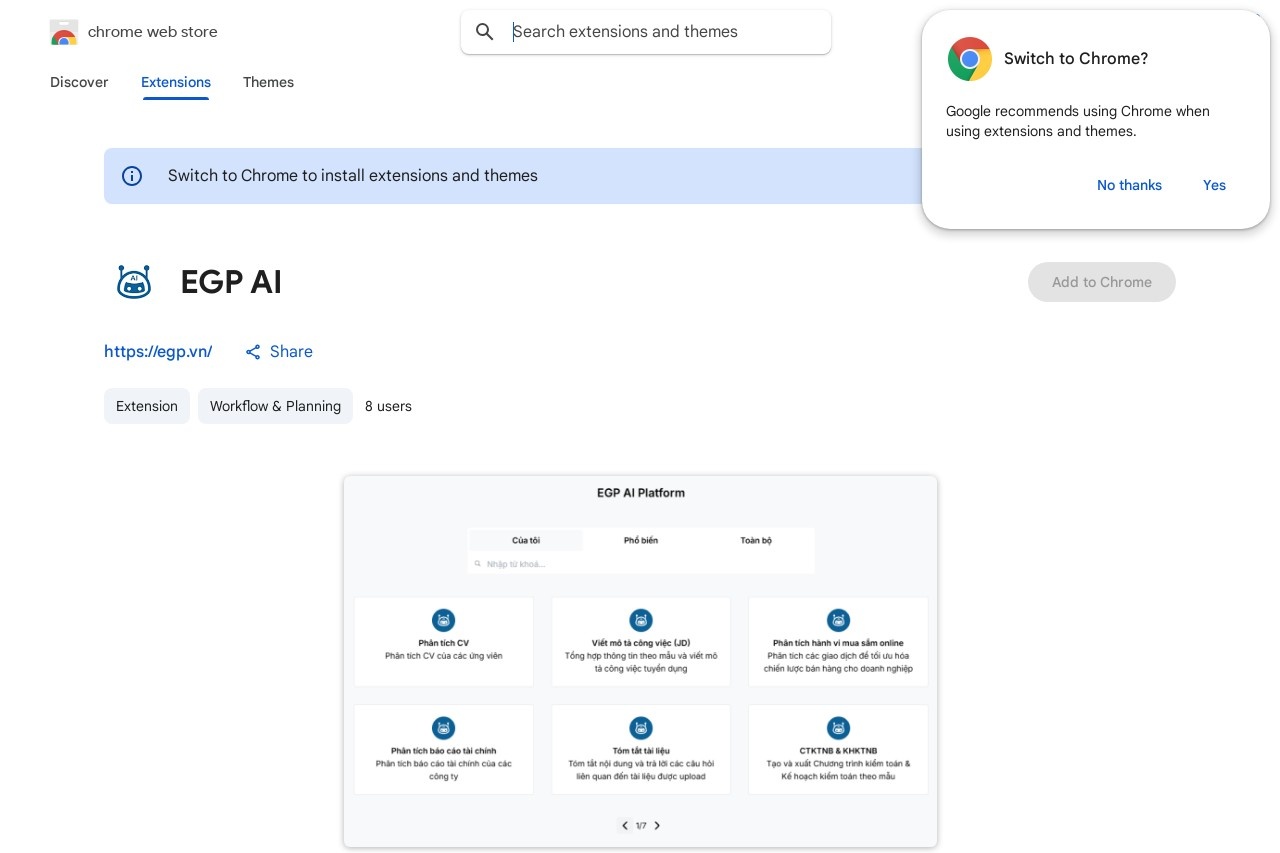Click the 1/7 page indicator

pos(641,826)
